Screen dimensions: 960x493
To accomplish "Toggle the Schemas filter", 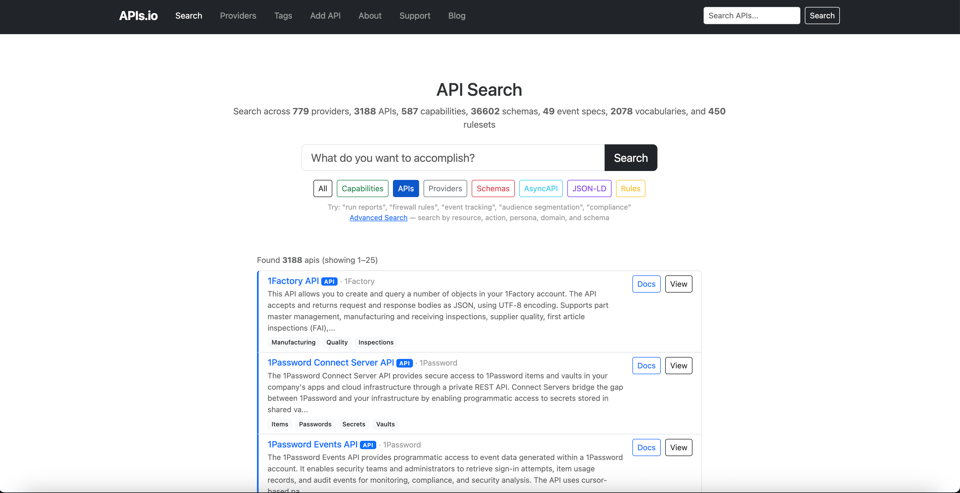I will [x=492, y=188].
